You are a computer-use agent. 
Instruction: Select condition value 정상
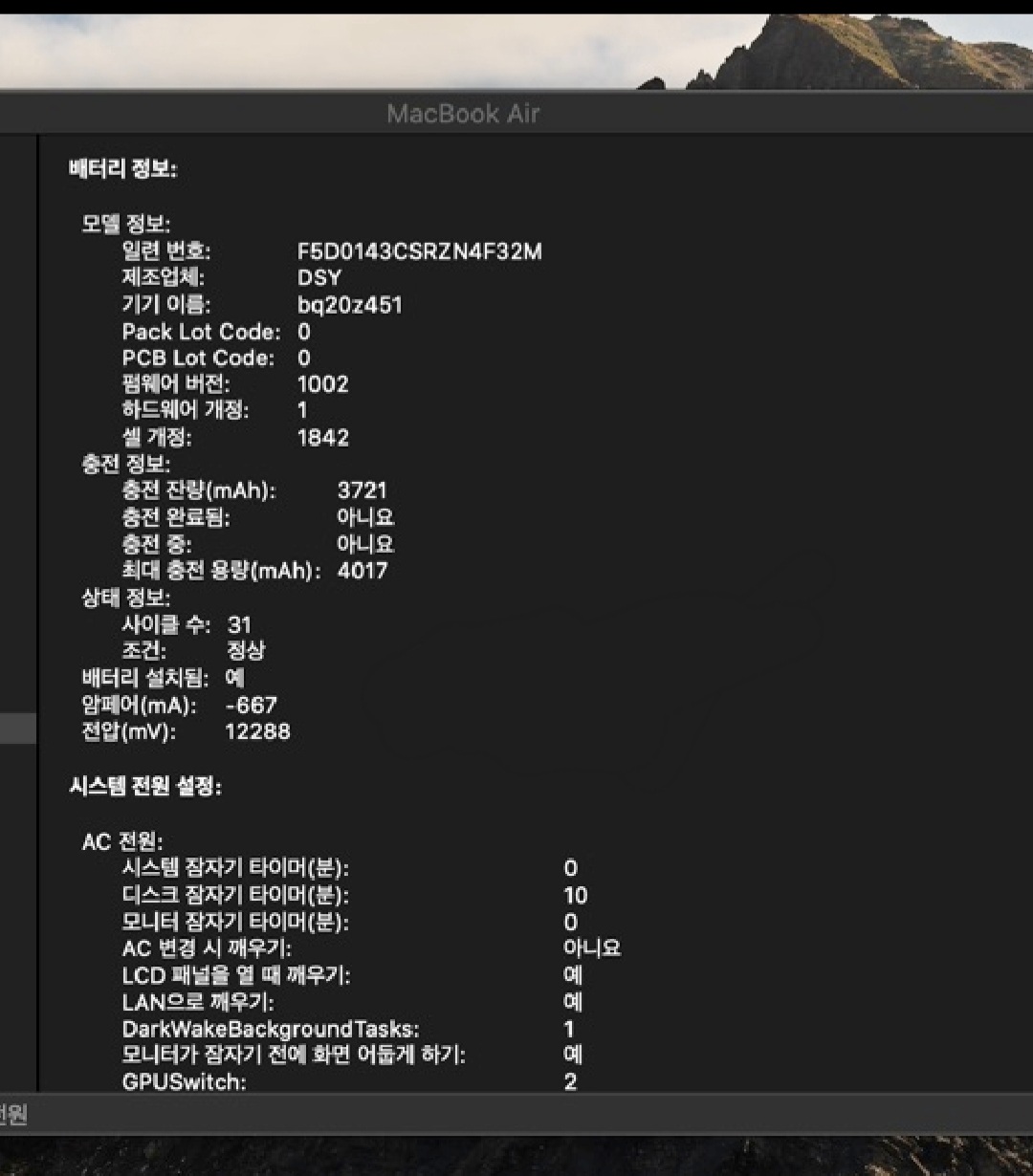click(x=246, y=651)
